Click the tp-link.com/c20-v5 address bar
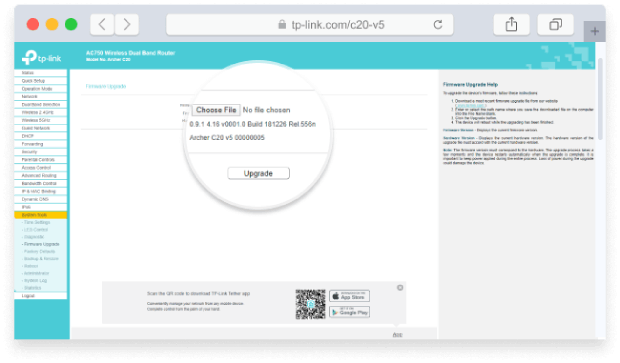Image resolution: width=620 pixels, height=363 pixels. pyautogui.click(x=310, y=25)
